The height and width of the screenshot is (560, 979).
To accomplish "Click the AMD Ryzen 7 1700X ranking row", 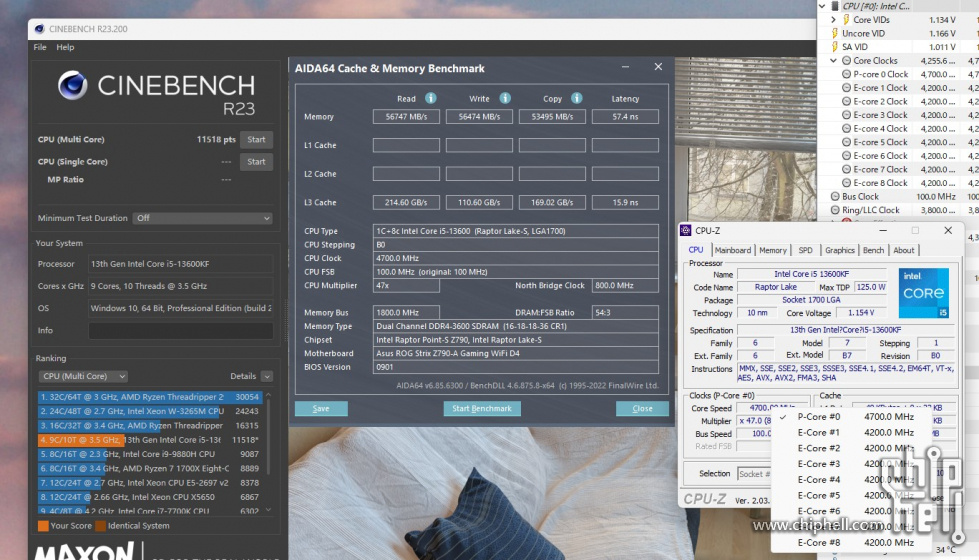I will (149, 468).
